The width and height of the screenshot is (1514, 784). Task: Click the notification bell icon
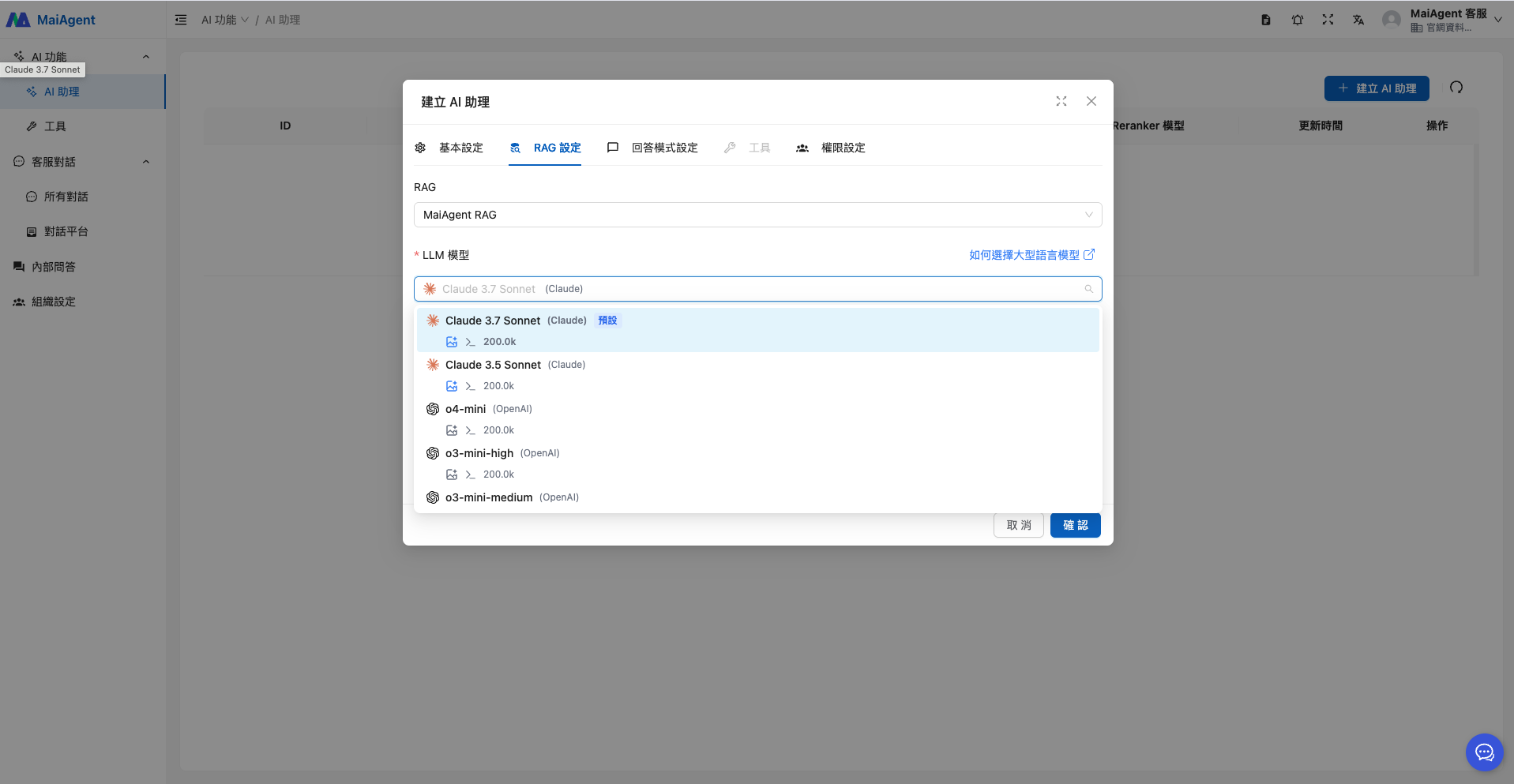pyautogui.click(x=1297, y=20)
